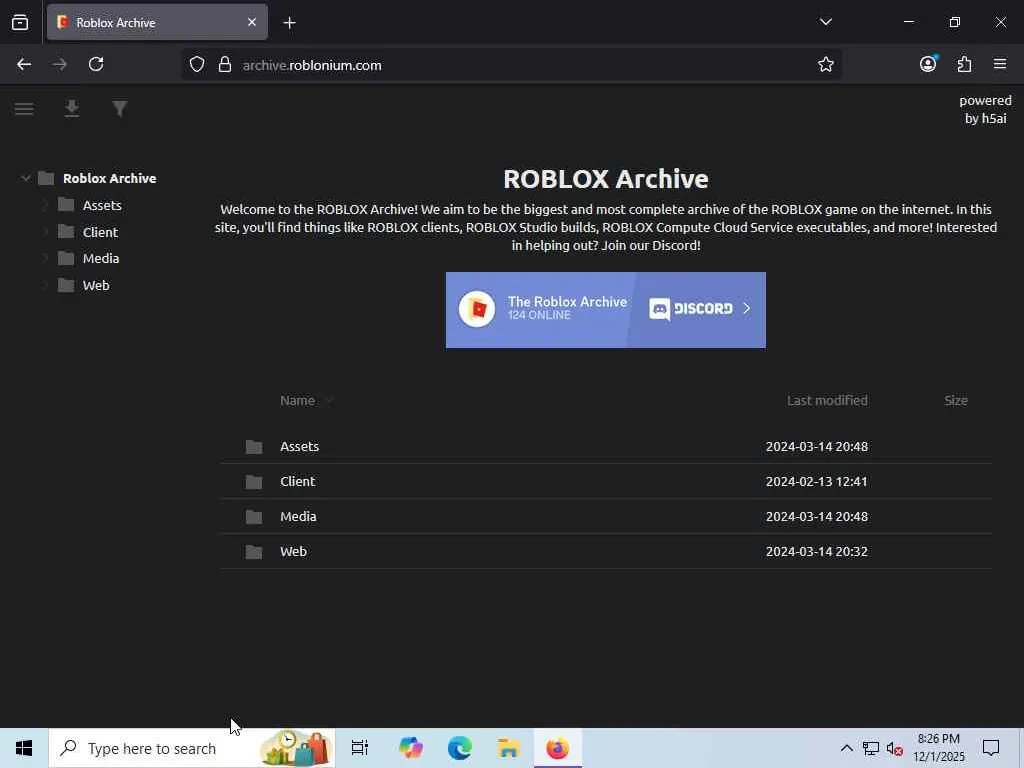
Task: Click the Client date 2024-02-13 12:41
Action: [x=817, y=481]
